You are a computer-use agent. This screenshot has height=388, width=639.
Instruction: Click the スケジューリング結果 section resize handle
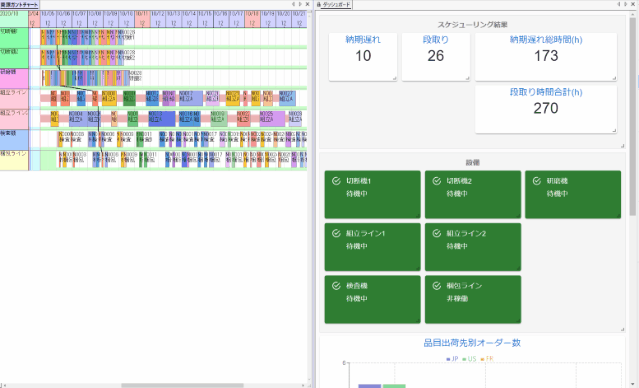click(x=623, y=146)
